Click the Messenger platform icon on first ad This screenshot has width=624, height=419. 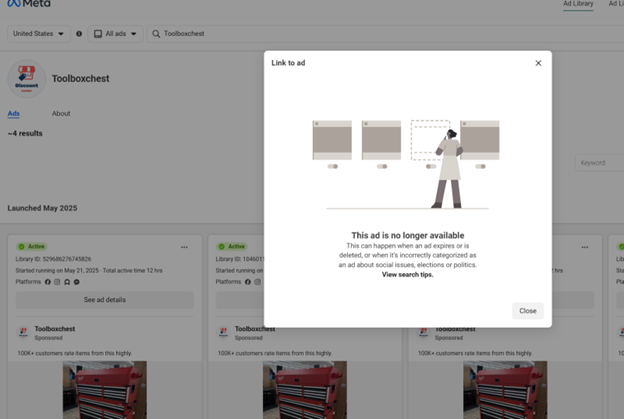(76, 282)
